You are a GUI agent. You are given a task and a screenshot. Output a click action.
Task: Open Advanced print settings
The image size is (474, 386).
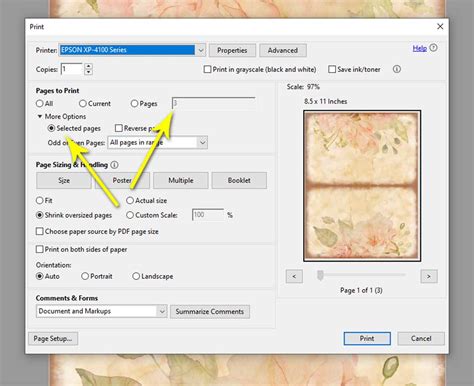283,50
